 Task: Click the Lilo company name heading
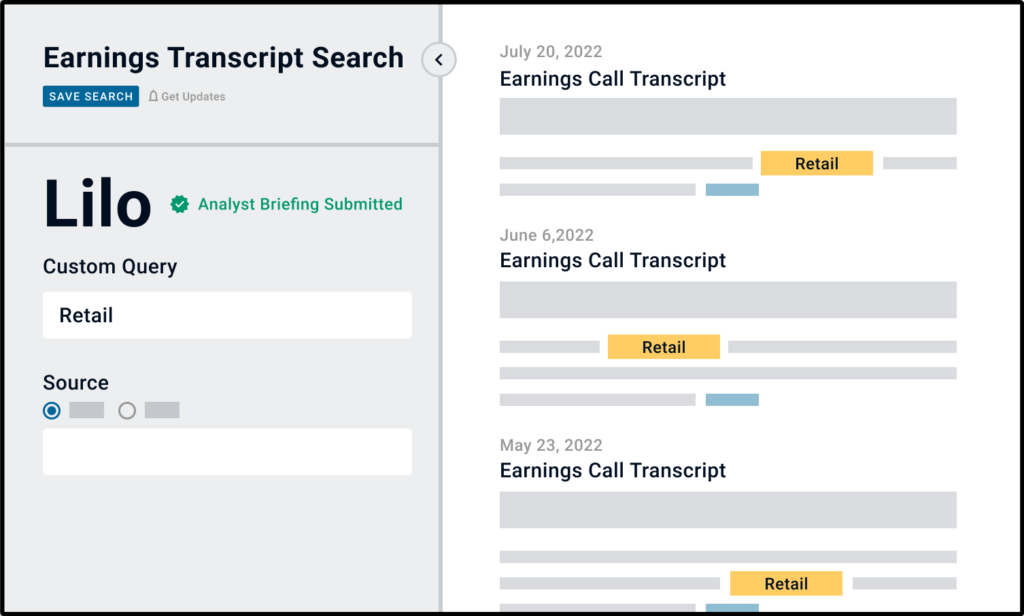[x=97, y=204]
